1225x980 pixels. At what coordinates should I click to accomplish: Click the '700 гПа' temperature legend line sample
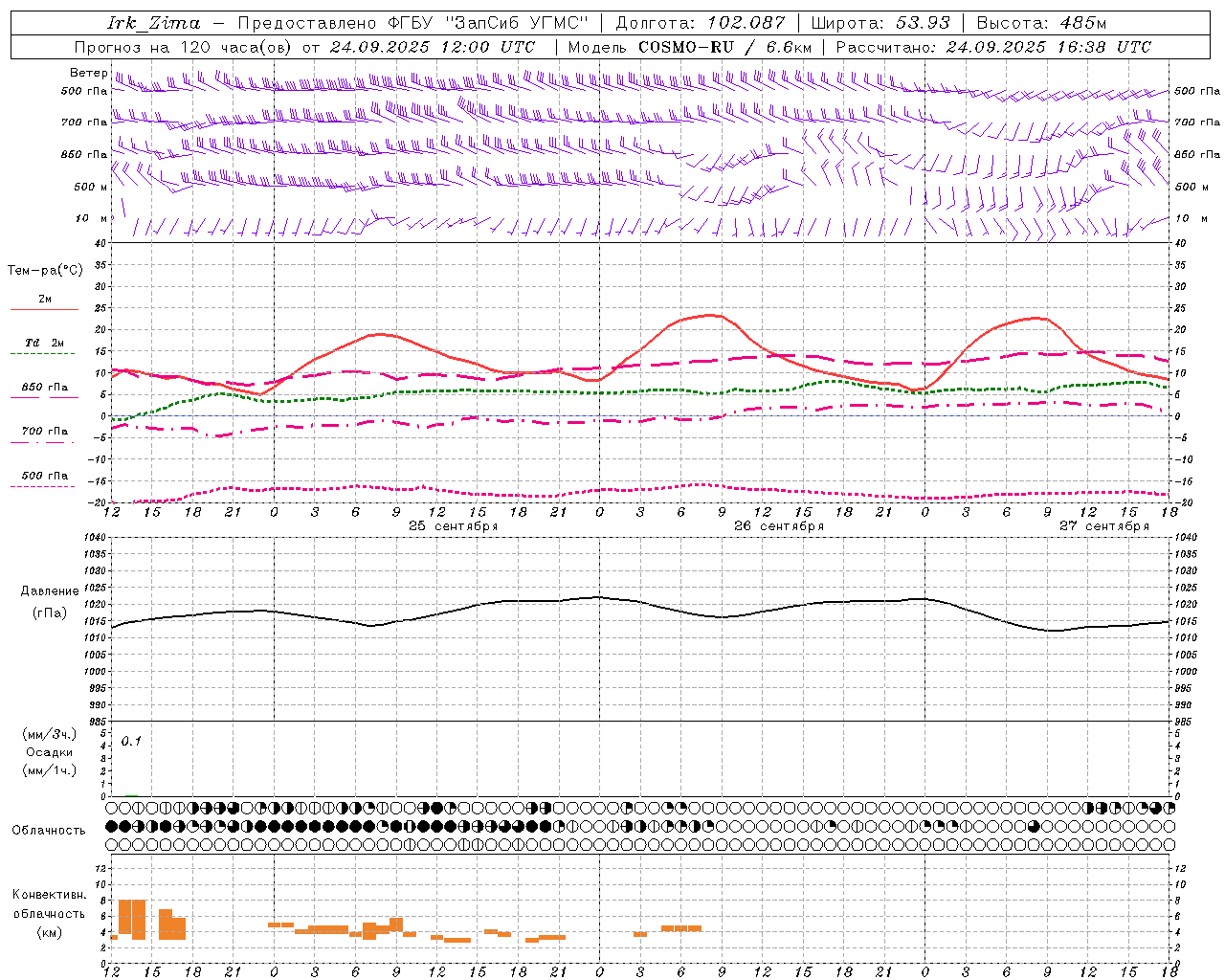click(x=44, y=442)
